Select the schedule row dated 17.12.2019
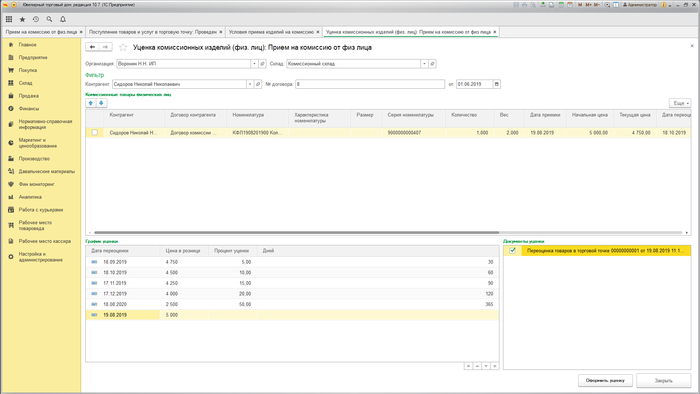 292,294
